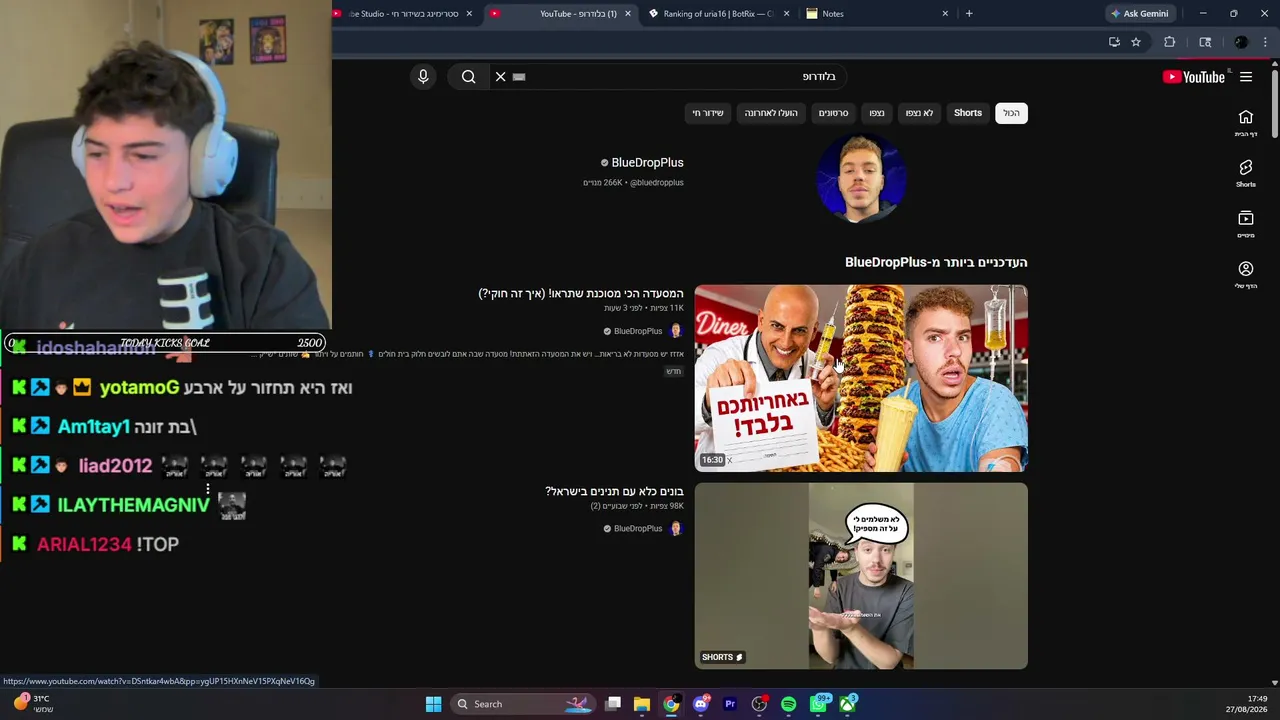Open the burger Diner video thumbnail
Screen dimensions: 1280x720
(861, 378)
